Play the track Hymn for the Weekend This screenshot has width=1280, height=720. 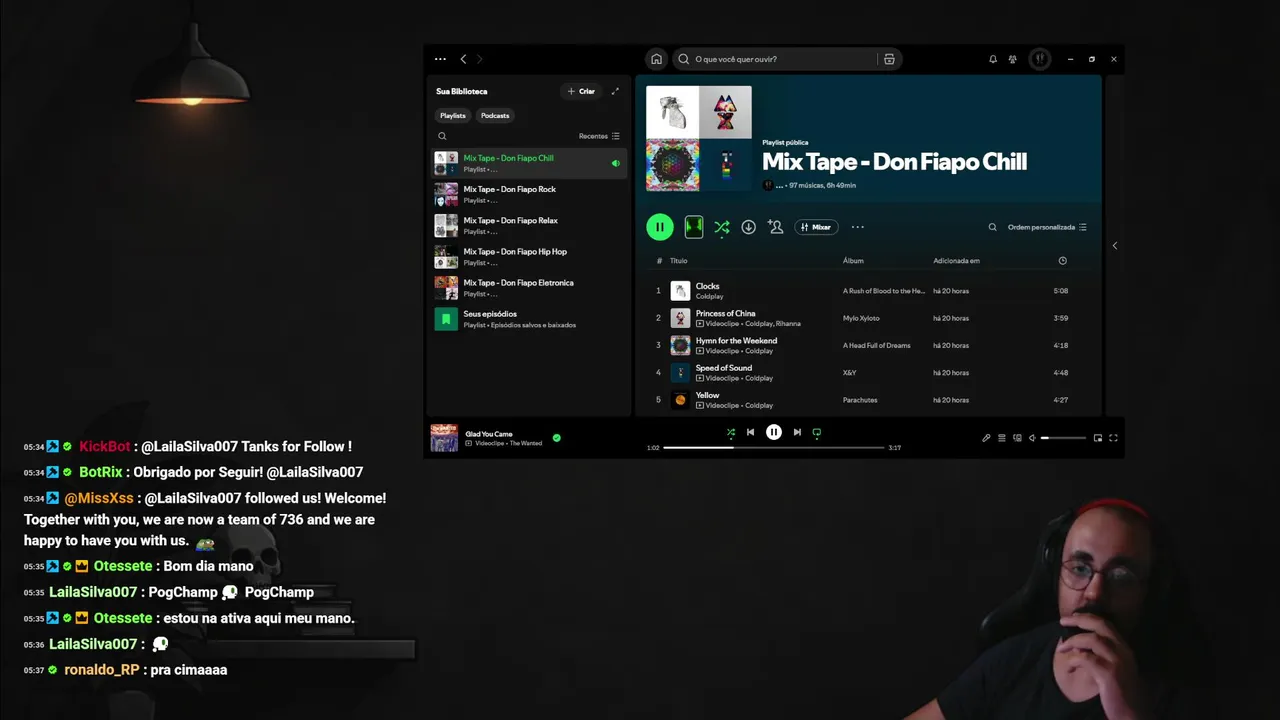click(x=868, y=345)
